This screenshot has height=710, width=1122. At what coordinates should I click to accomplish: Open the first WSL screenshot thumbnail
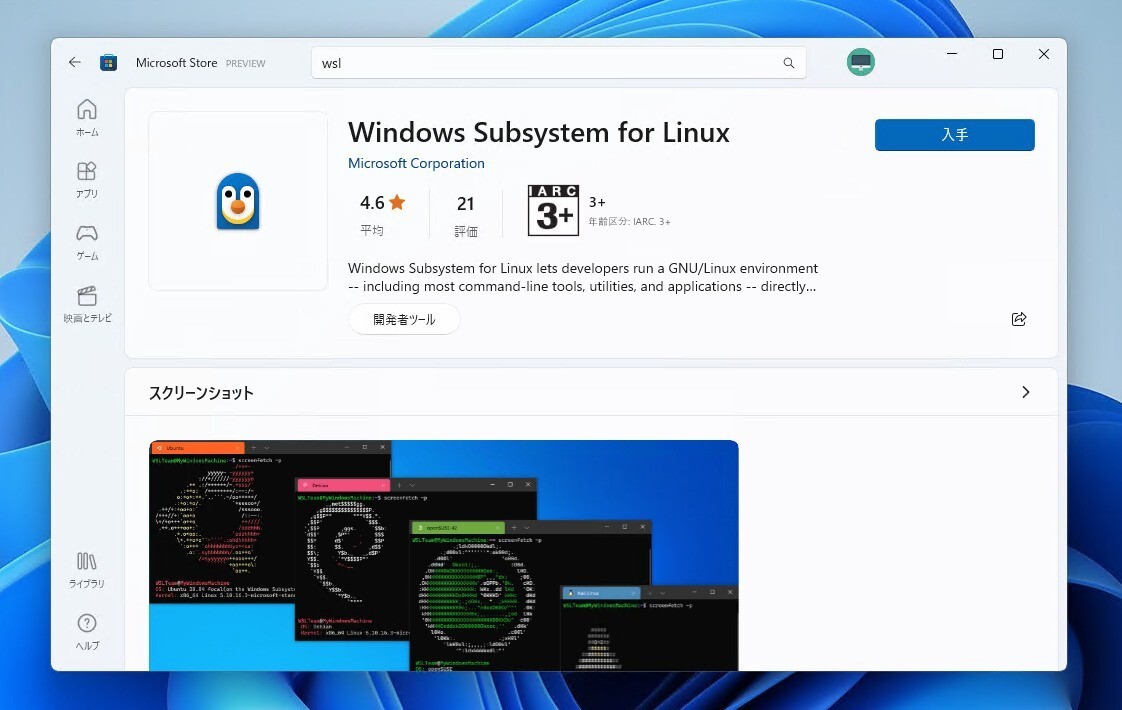tap(444, 554)
